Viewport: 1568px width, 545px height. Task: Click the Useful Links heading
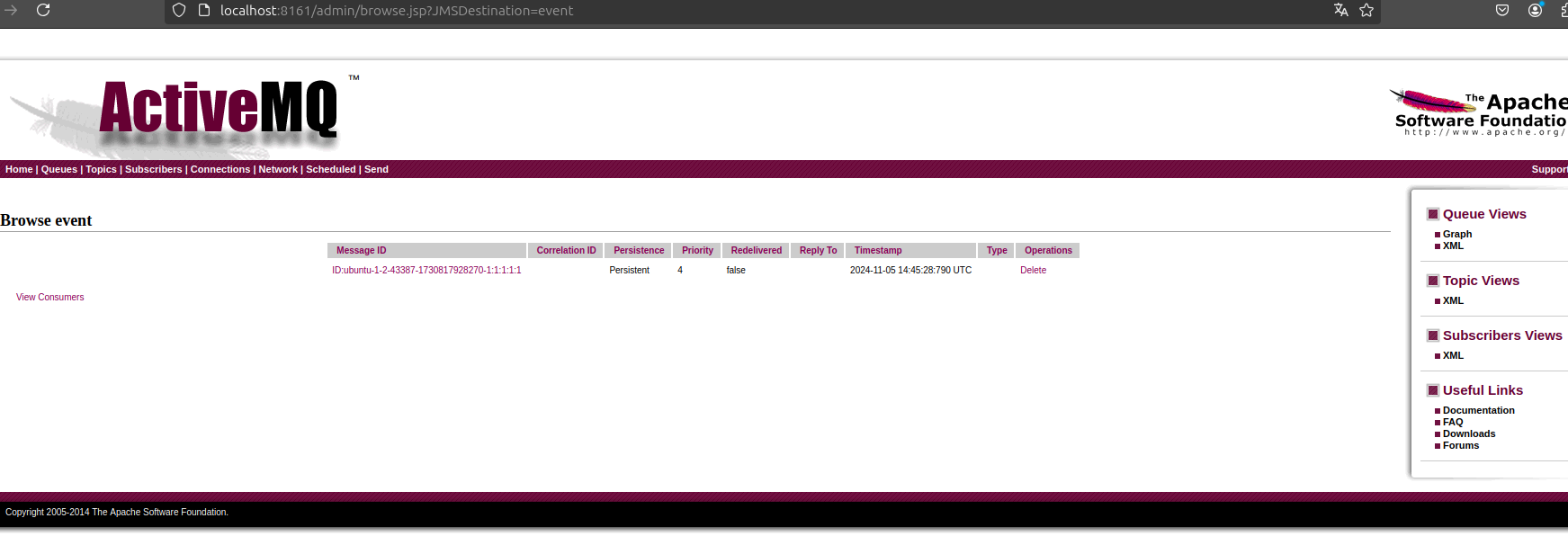tap(1483, 390)
